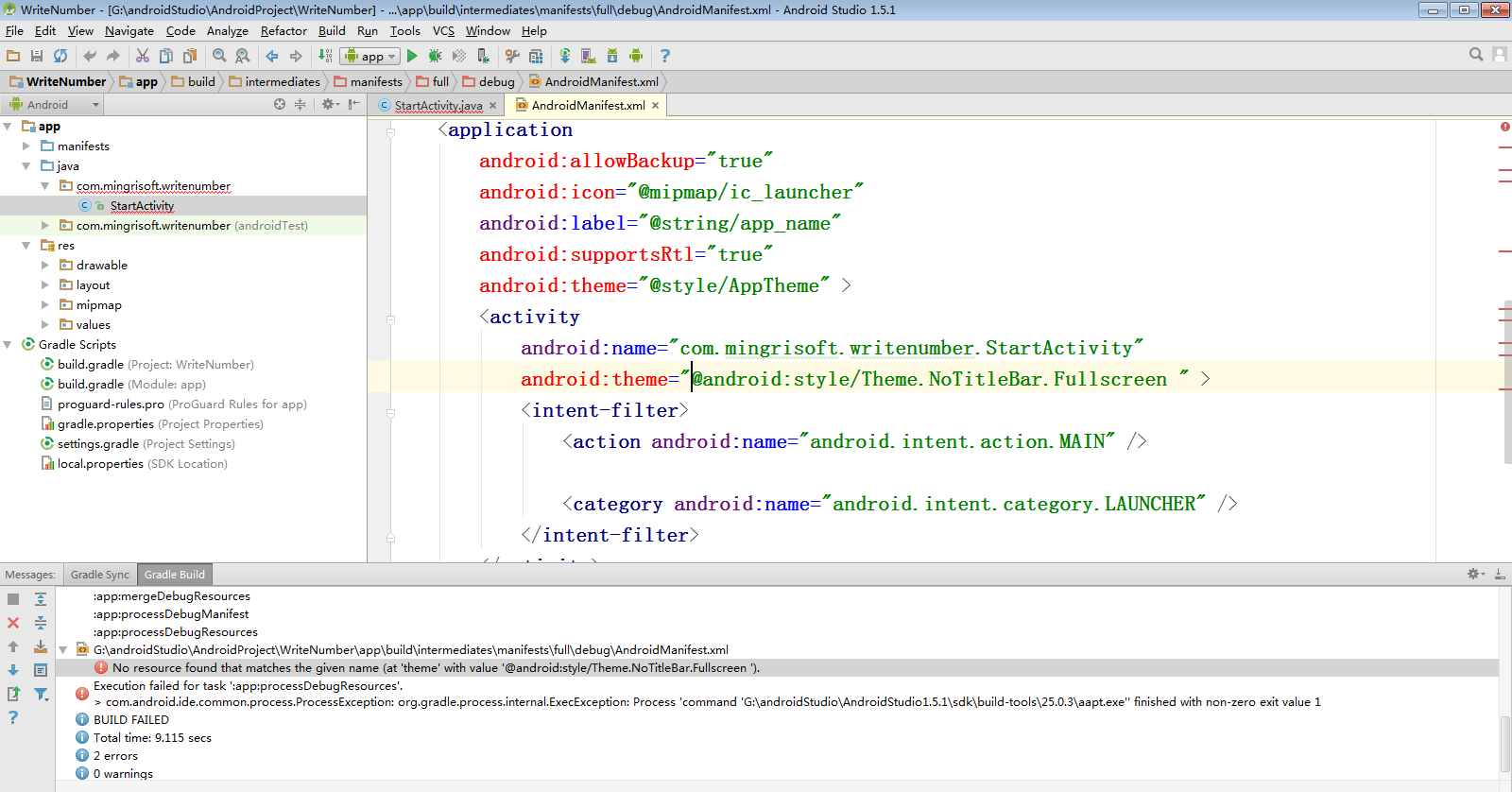
Task: Open the VCS menu
Action: click(x=443, y=31)
